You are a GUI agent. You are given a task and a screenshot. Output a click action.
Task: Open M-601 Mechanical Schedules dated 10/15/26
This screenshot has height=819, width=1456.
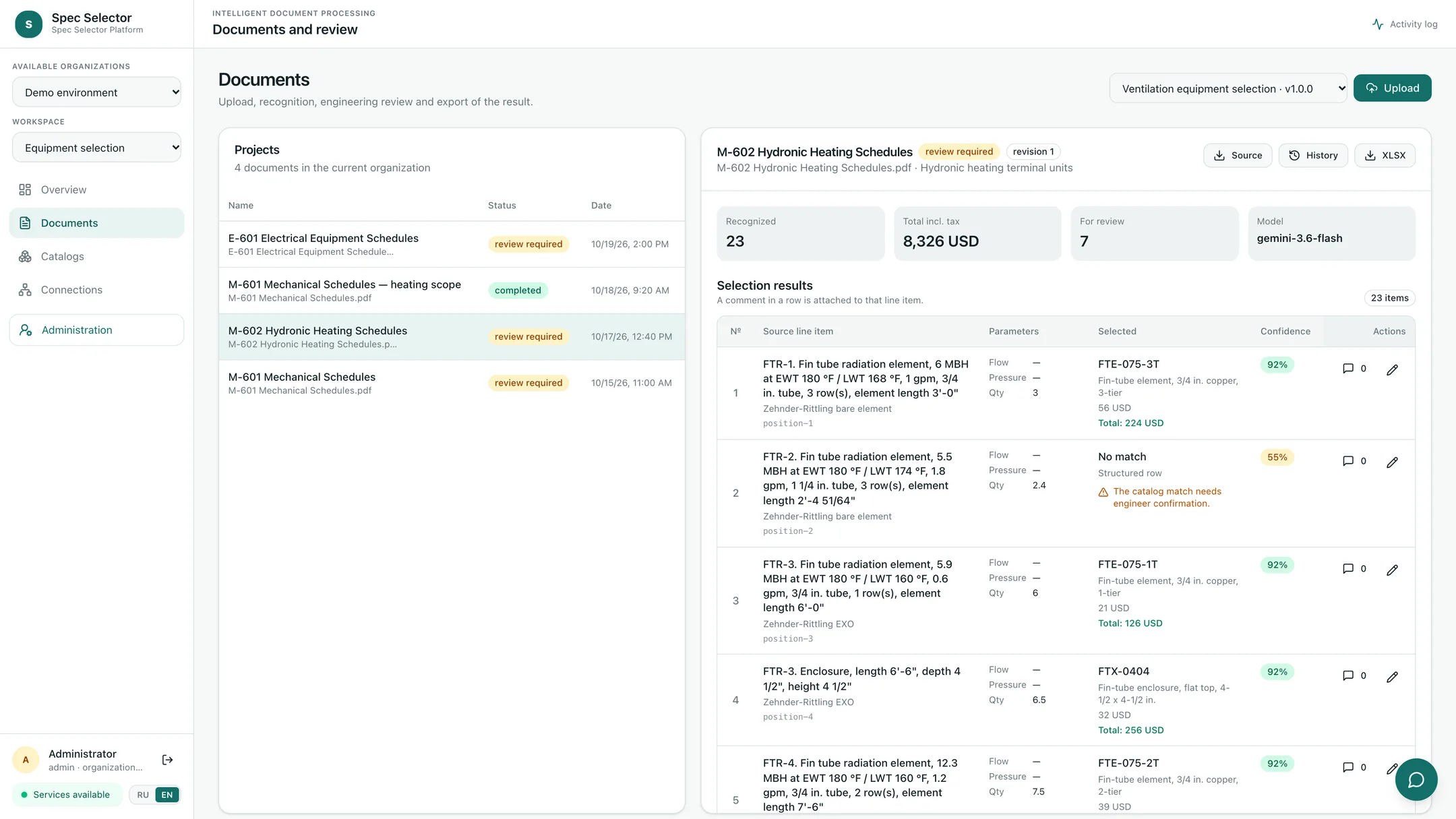(452, 383)
